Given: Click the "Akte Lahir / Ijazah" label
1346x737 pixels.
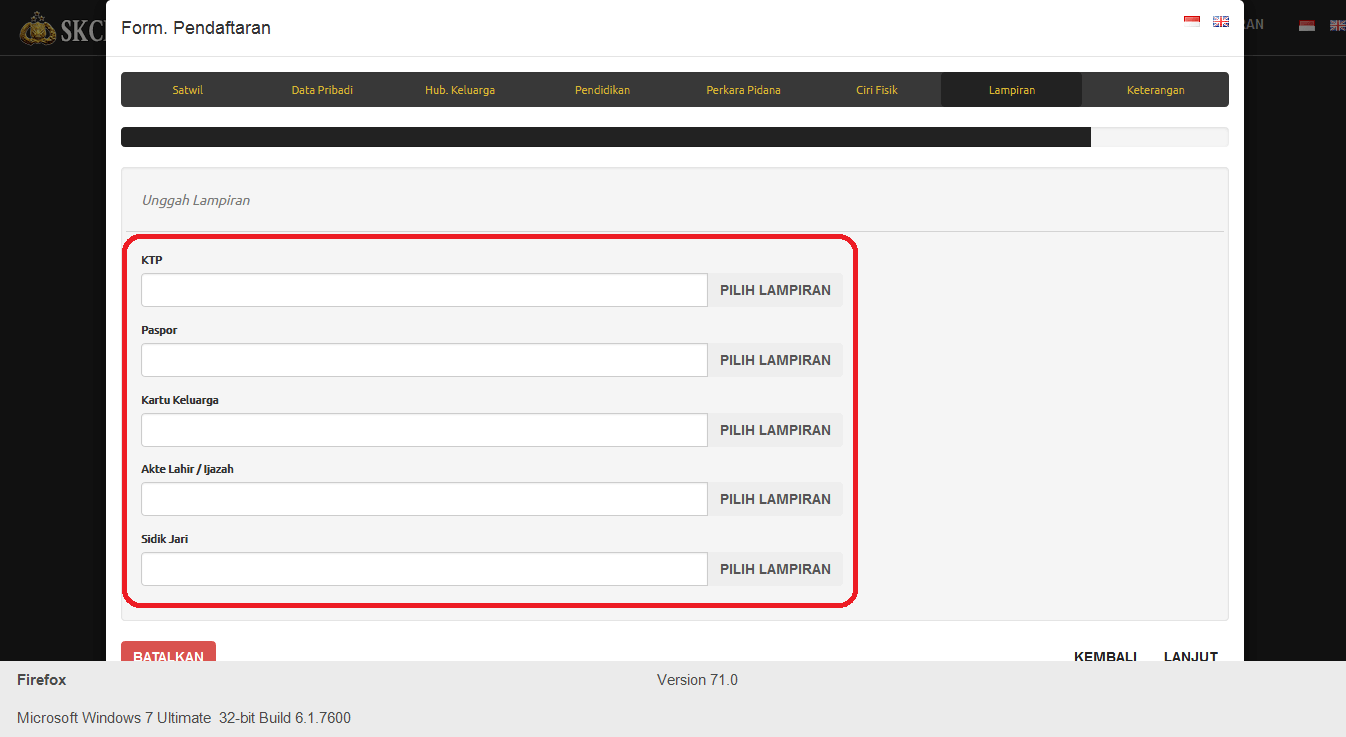Looking at the screenshot, I should point(187,469).
